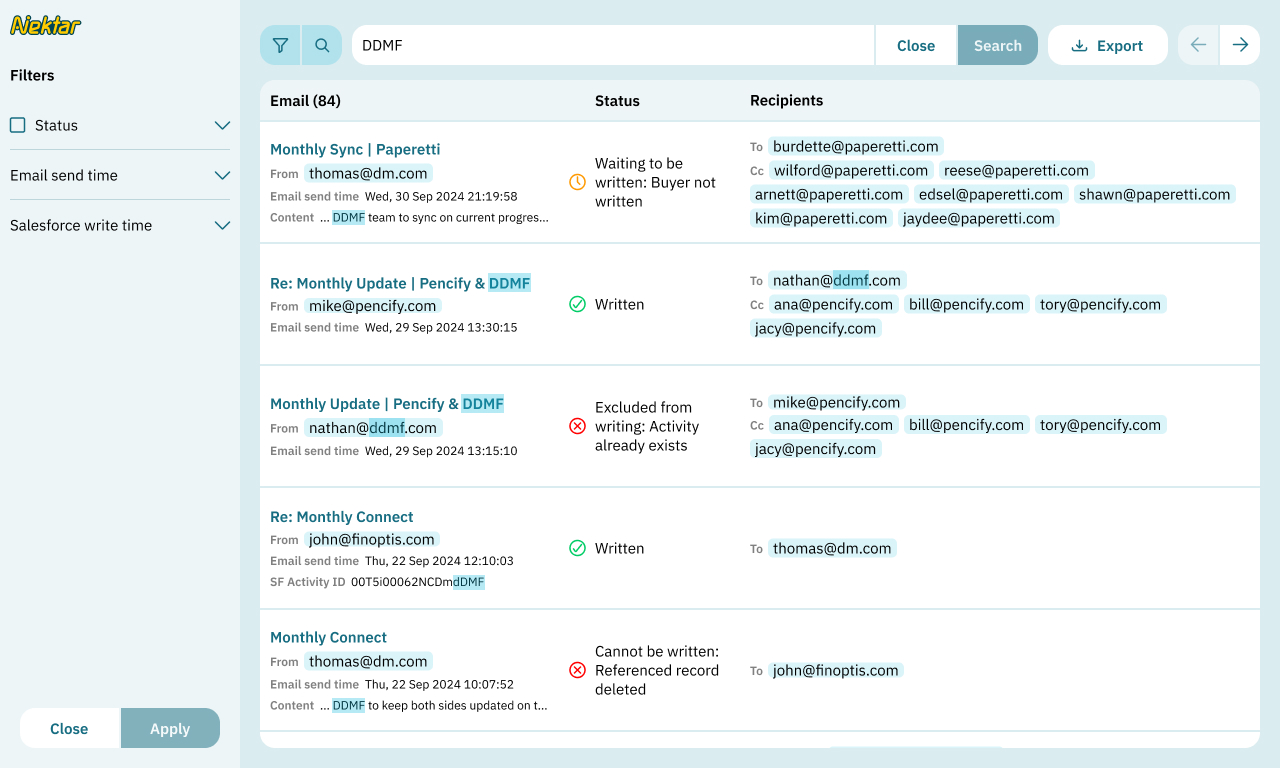Click red X icon for Monthly Connect row
The image size is (1280, 768).
pyautogui.click(x=577, y=670)
